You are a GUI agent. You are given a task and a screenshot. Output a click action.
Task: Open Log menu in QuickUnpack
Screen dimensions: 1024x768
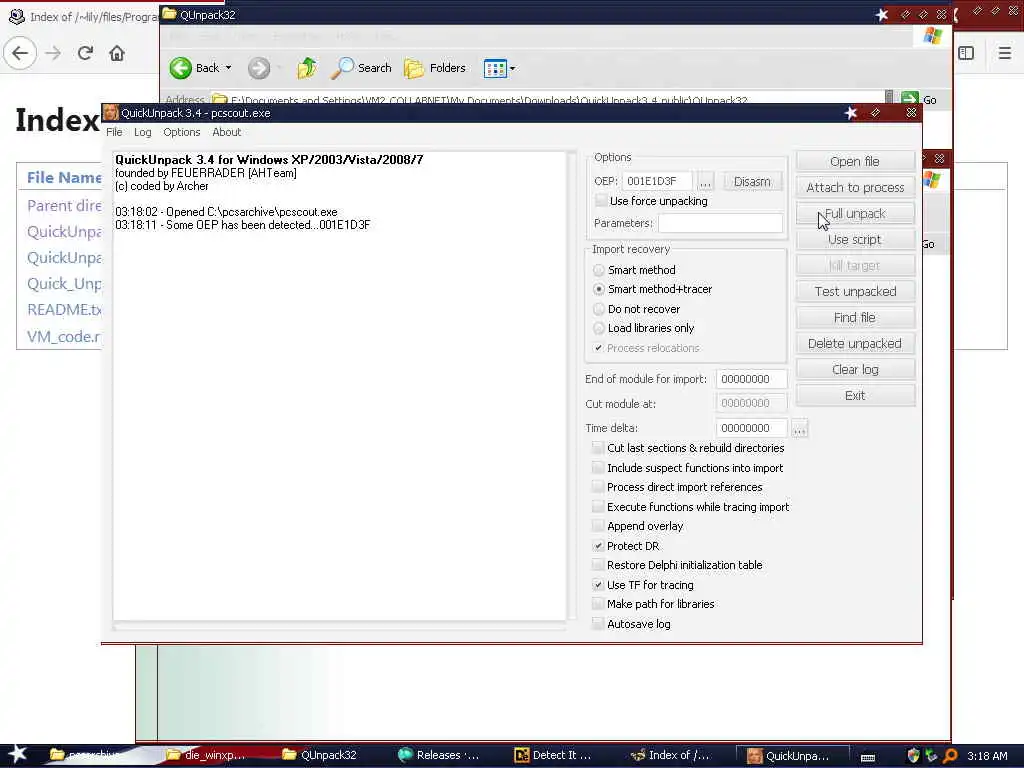click(142, 132)
